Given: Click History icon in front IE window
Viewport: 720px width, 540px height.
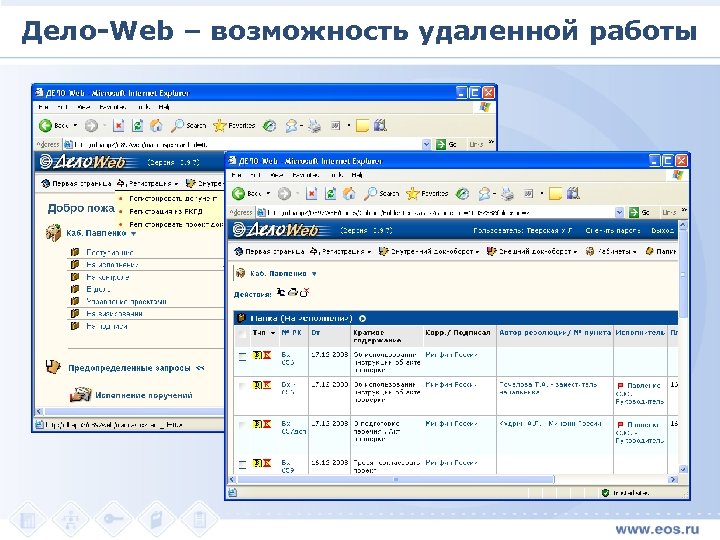Looking at the screenshot, I should [462, 194].
